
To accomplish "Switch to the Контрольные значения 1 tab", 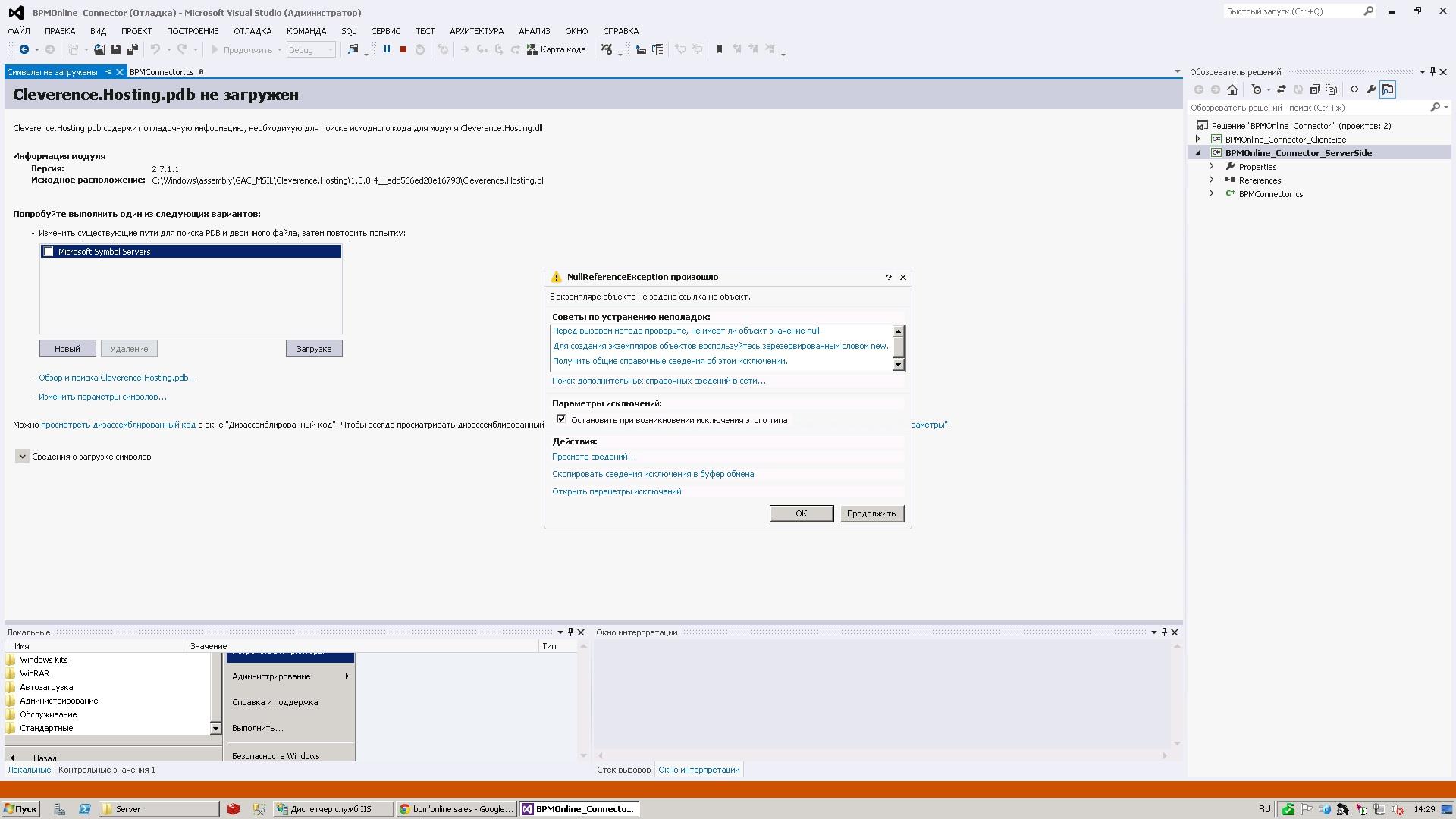I will pyautogui.click(x=107, y=770).
